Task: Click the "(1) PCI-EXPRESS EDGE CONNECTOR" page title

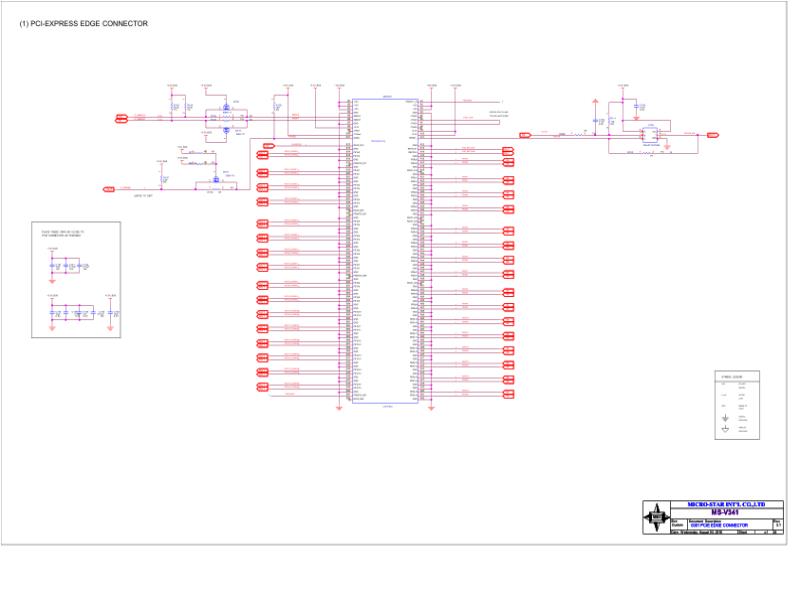Action: 84,23
